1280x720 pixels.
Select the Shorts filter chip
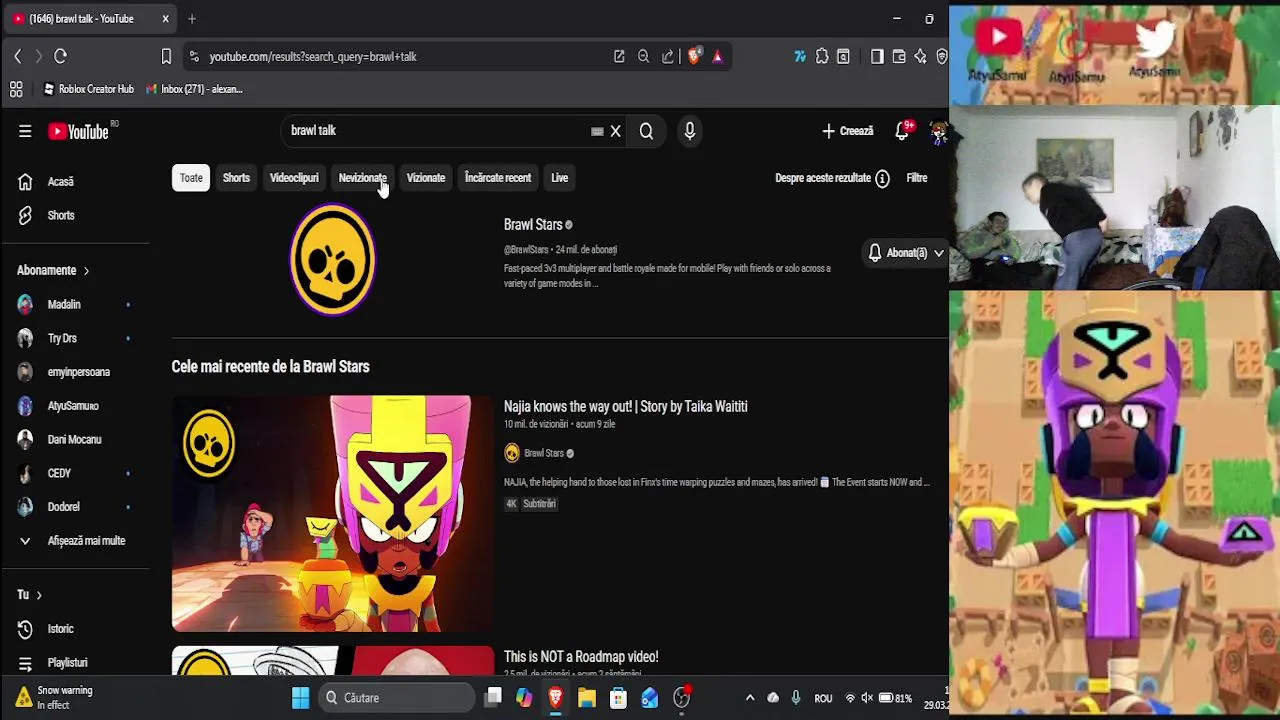coord(236,178)
